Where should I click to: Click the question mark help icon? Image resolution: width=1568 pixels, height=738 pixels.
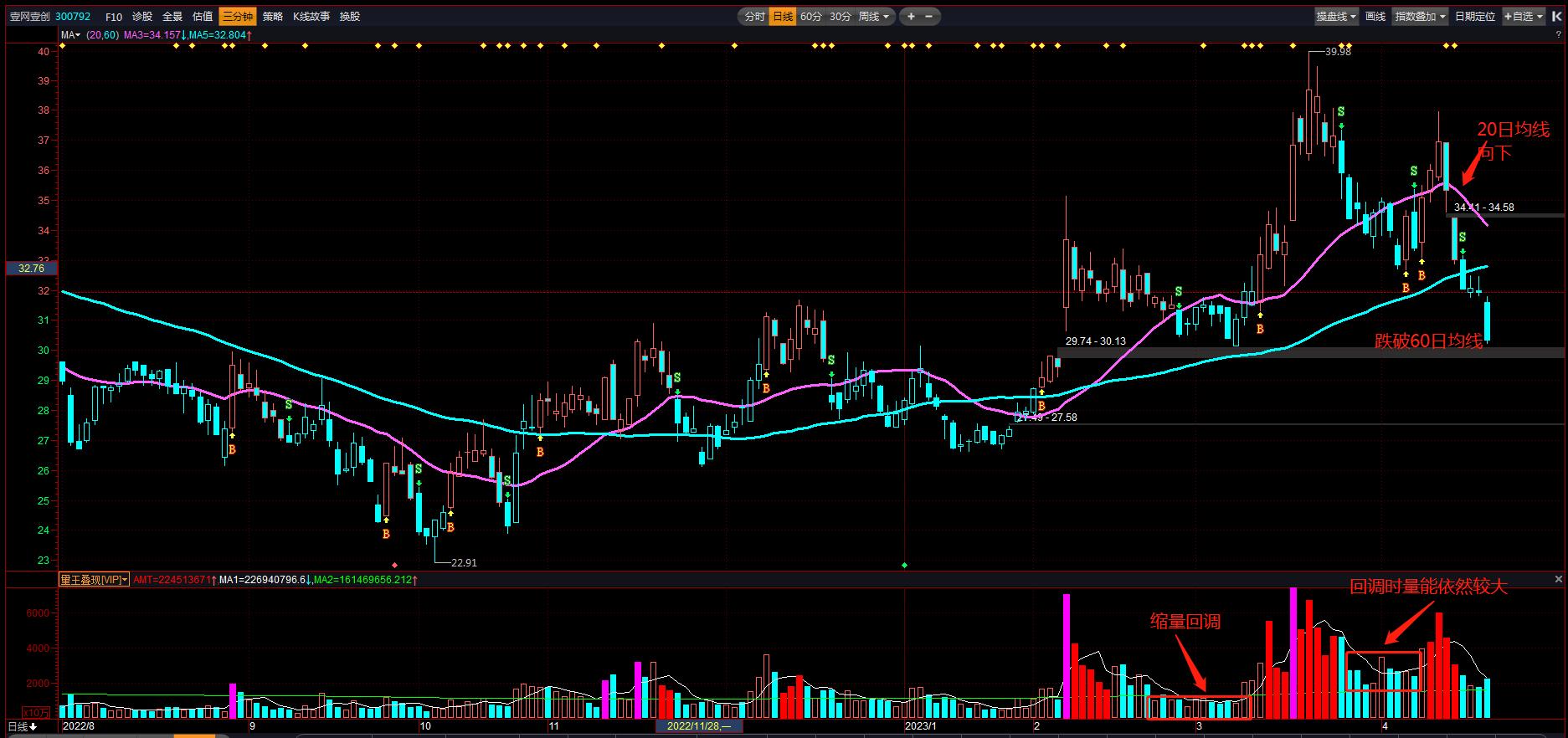(x=1559, y=35)
